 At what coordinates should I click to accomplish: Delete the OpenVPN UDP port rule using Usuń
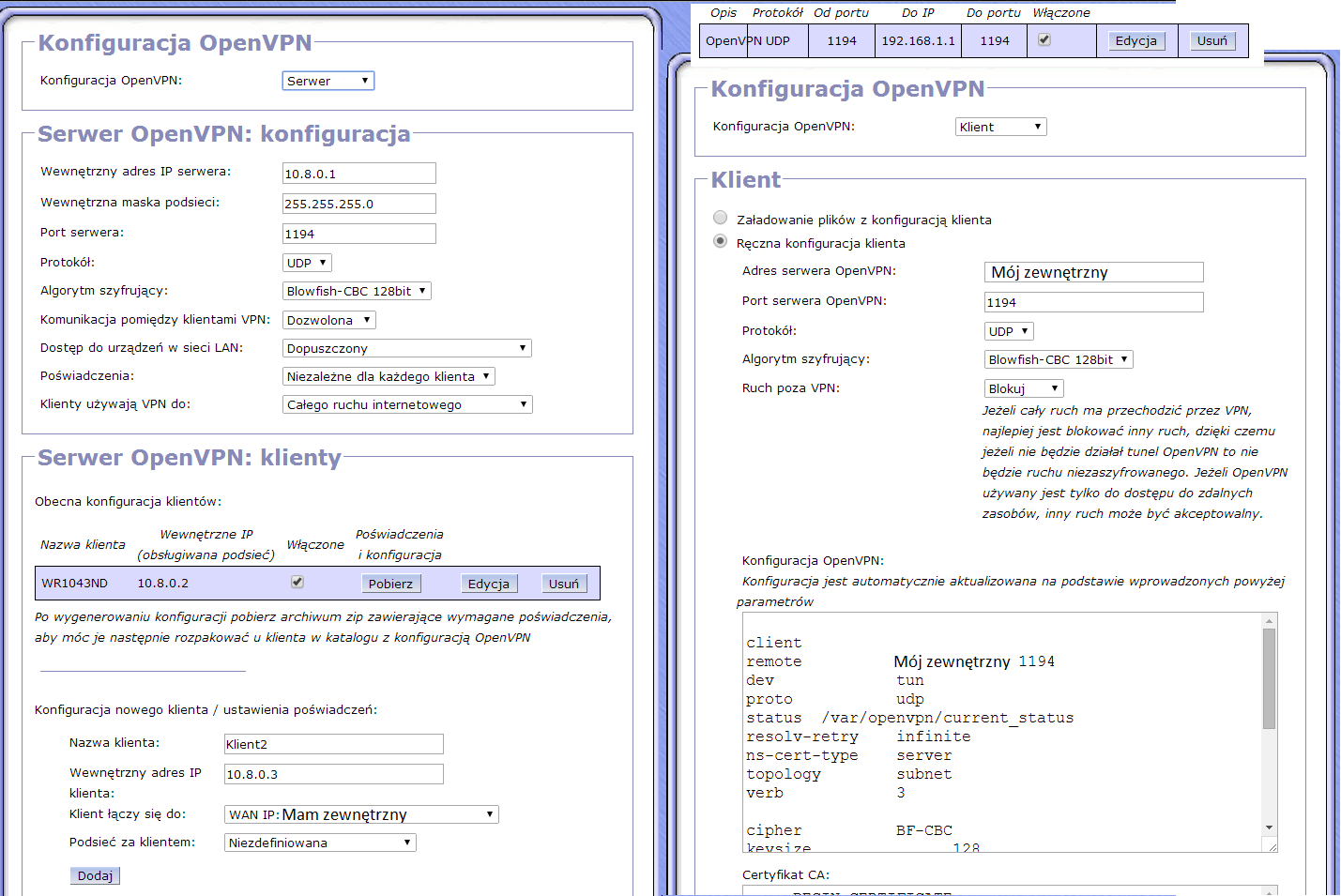tap(1211, 41)
